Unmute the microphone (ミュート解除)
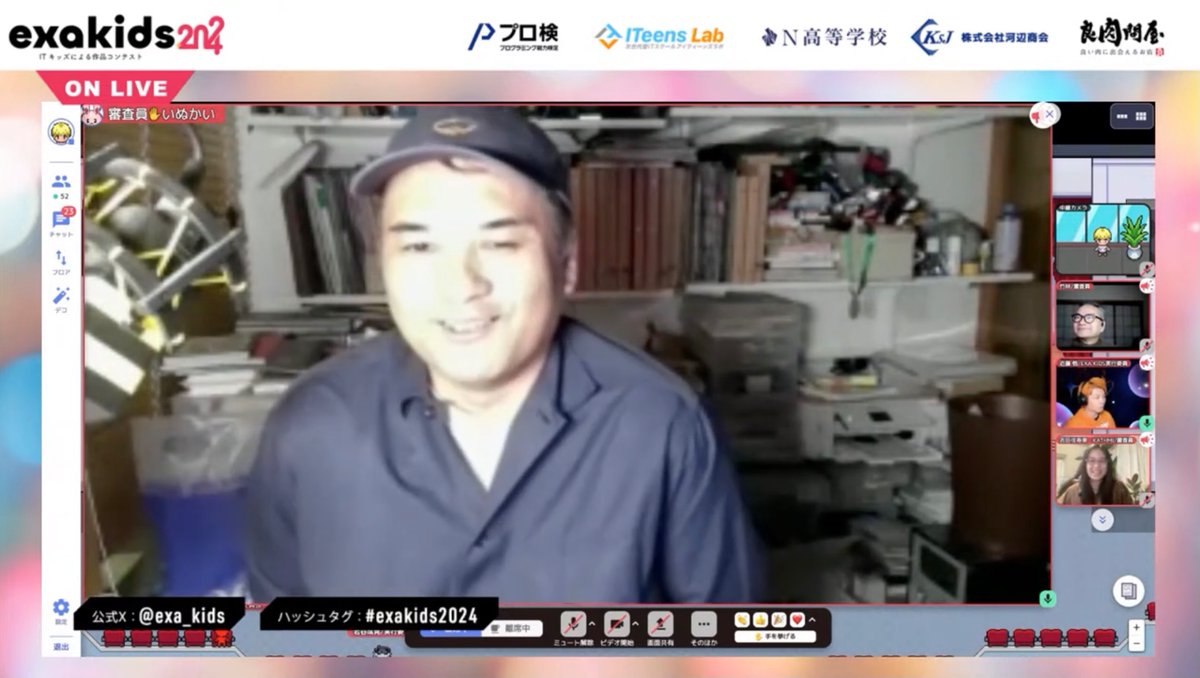 [573, 628]
